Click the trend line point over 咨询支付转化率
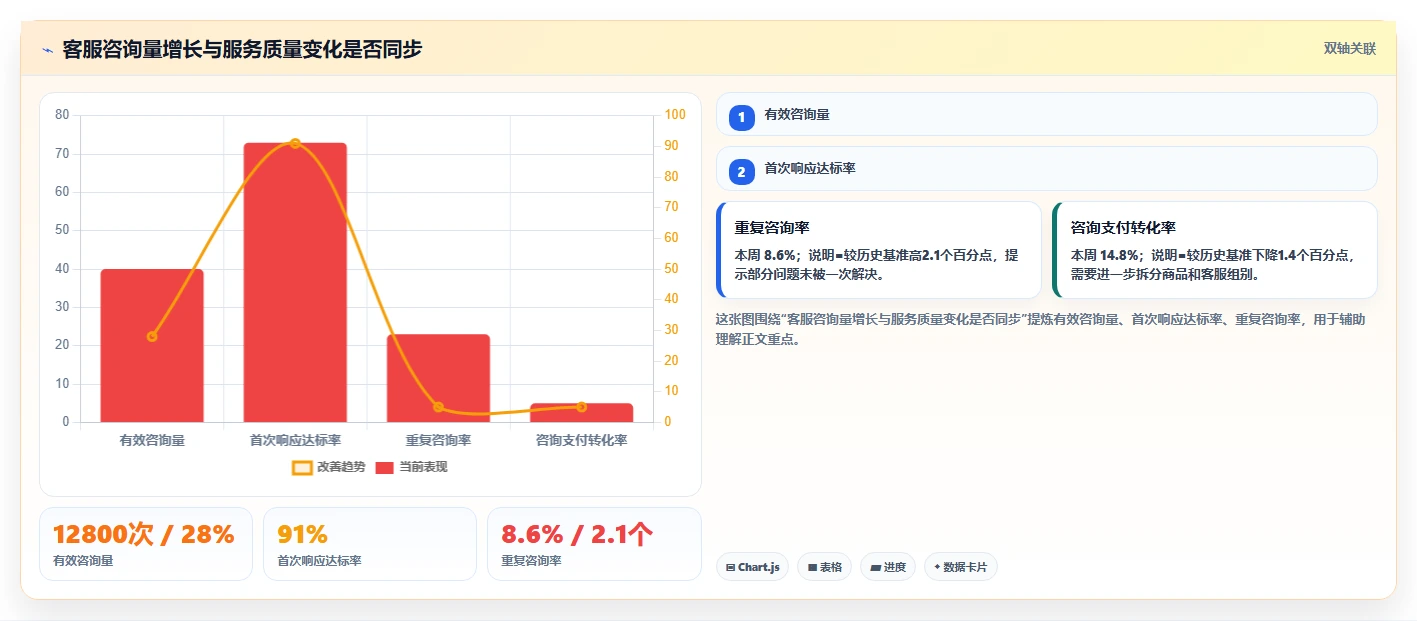This screenshot has width=1417, height=621. (x=581, y=407)
